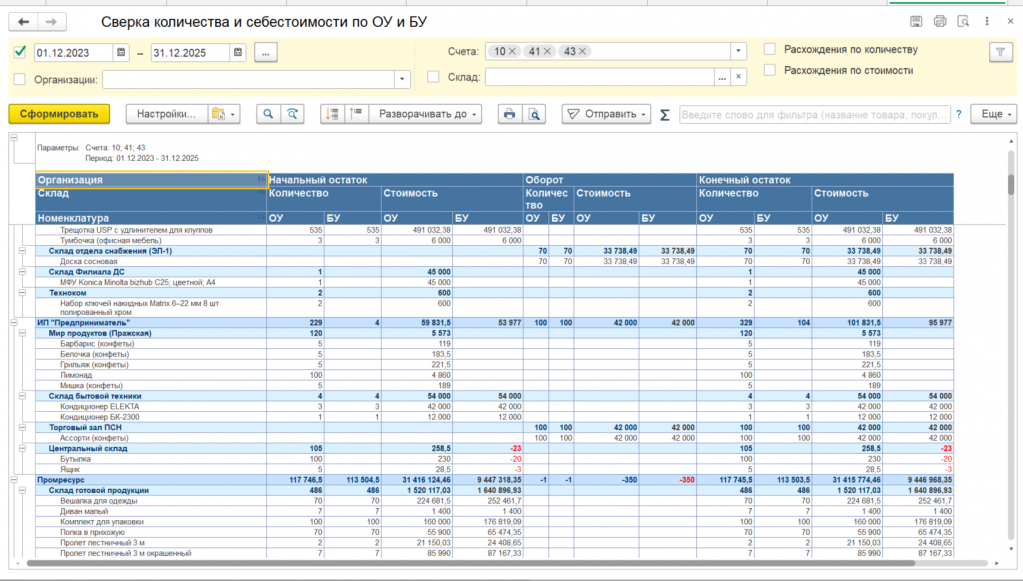Click the 'Сформировать' button
1023x581 pixels.
point(59,115)
